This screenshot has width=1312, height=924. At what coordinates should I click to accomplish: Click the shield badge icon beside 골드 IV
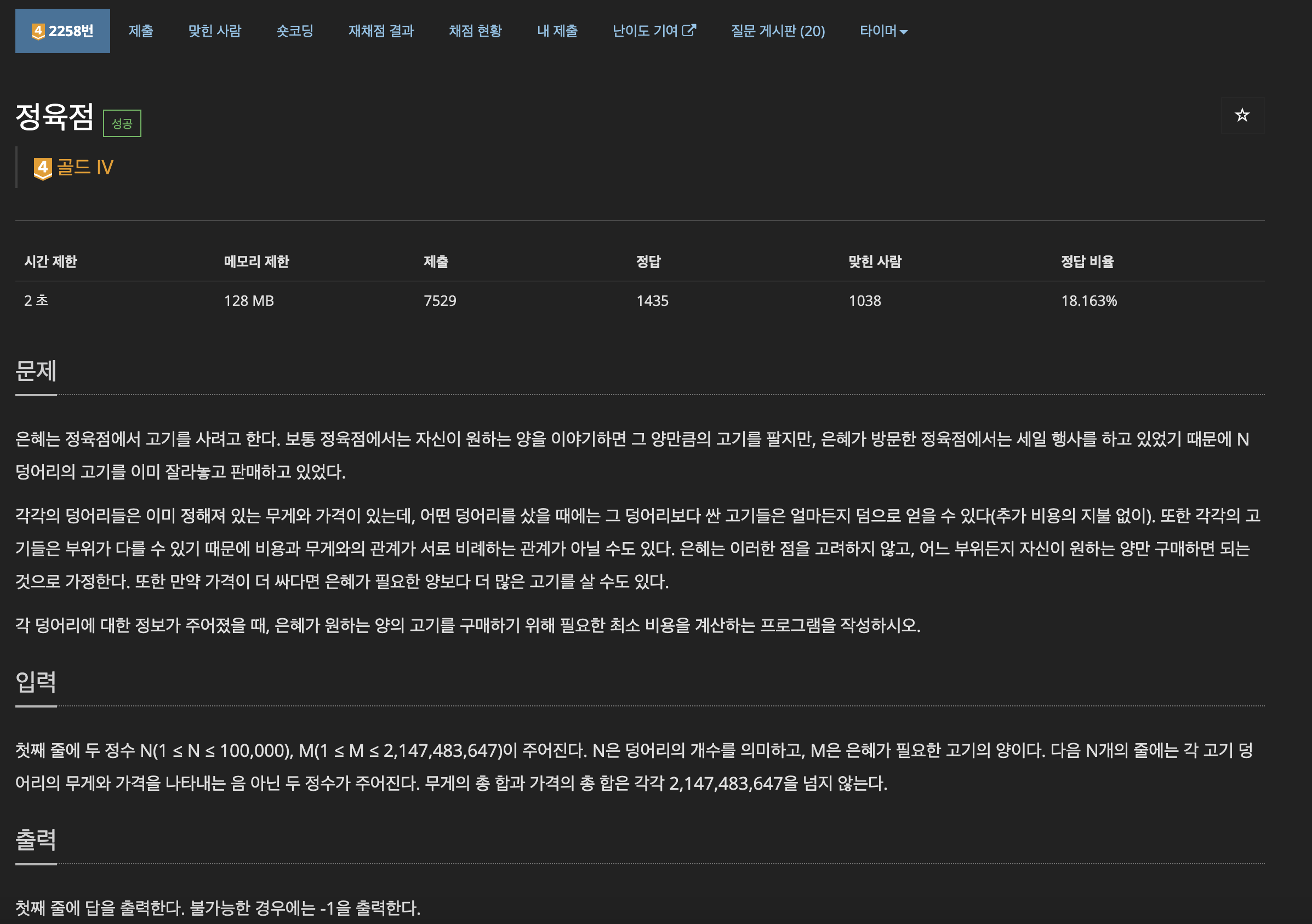click(x=42, y=168)
